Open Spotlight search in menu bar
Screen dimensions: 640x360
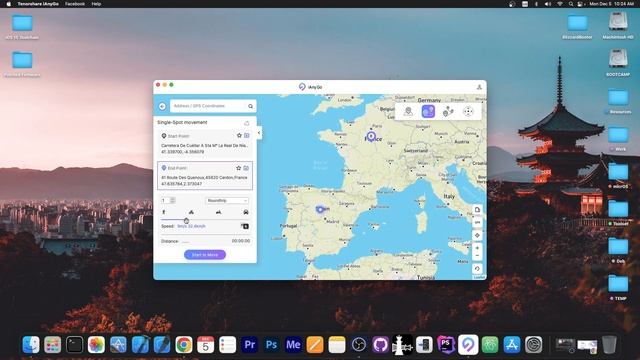(571, 4)
